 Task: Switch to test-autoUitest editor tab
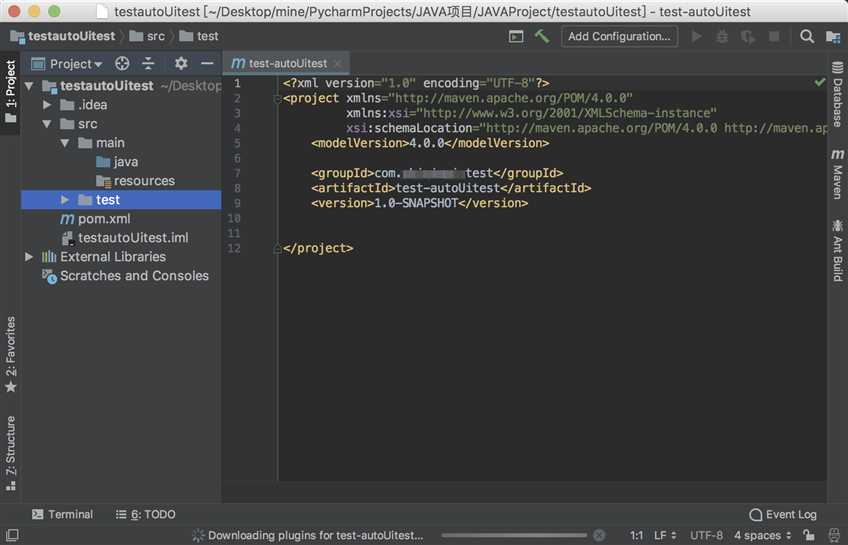tap(288, 64)
